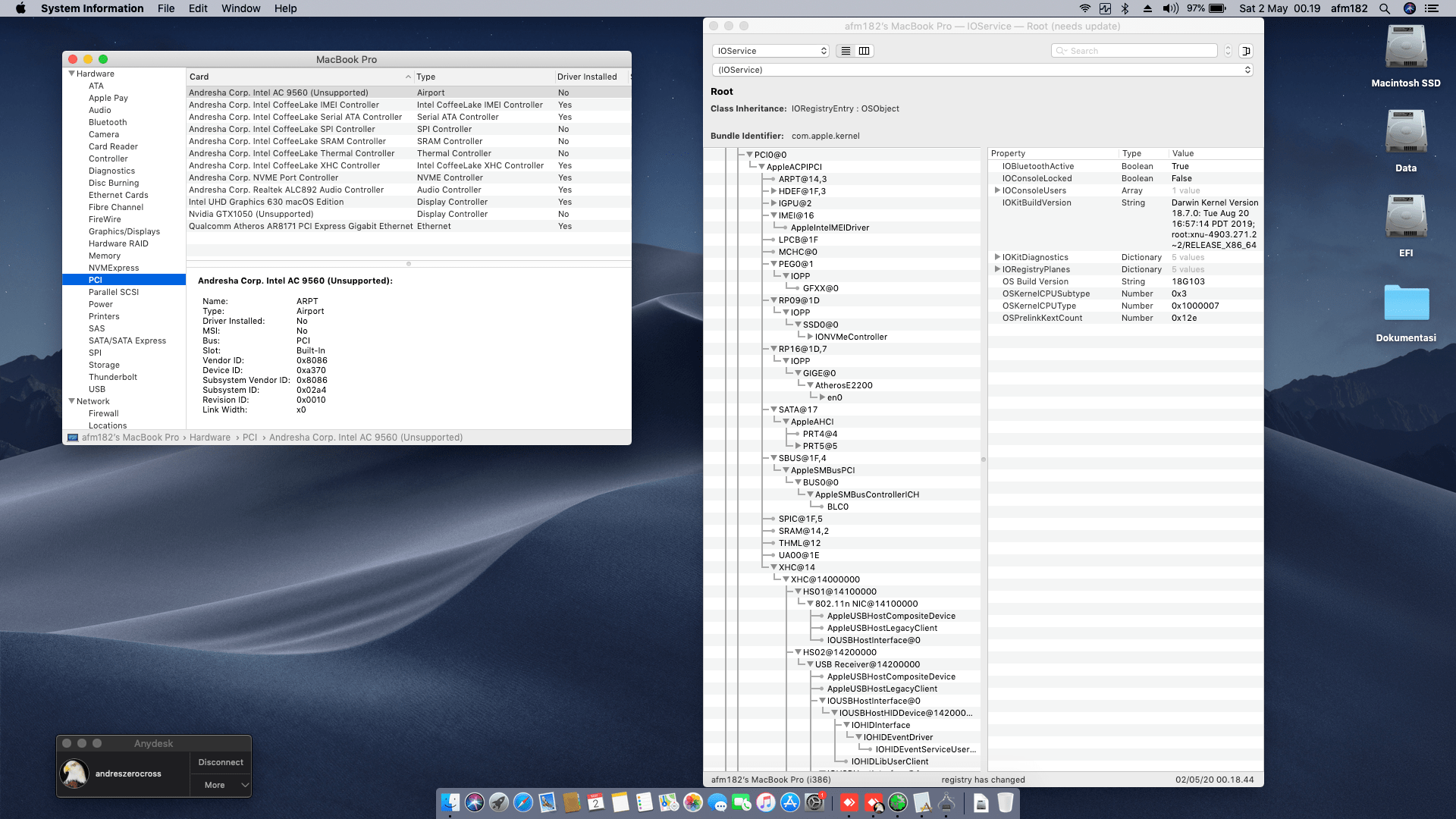This screenshot has height=819, width=1456.
Task: Click the afm182 user name in menu bar
Action: pyautogui.click(x=1349, y=8)
